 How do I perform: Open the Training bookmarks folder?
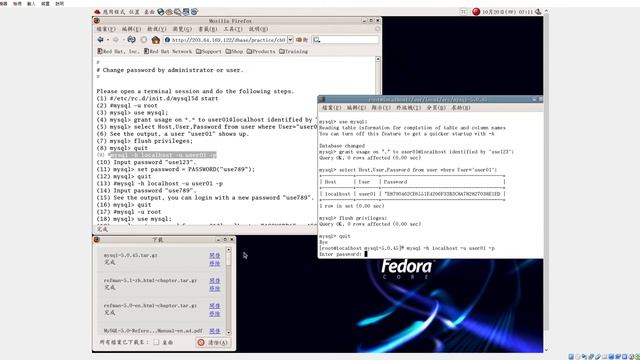coord(293,51)
